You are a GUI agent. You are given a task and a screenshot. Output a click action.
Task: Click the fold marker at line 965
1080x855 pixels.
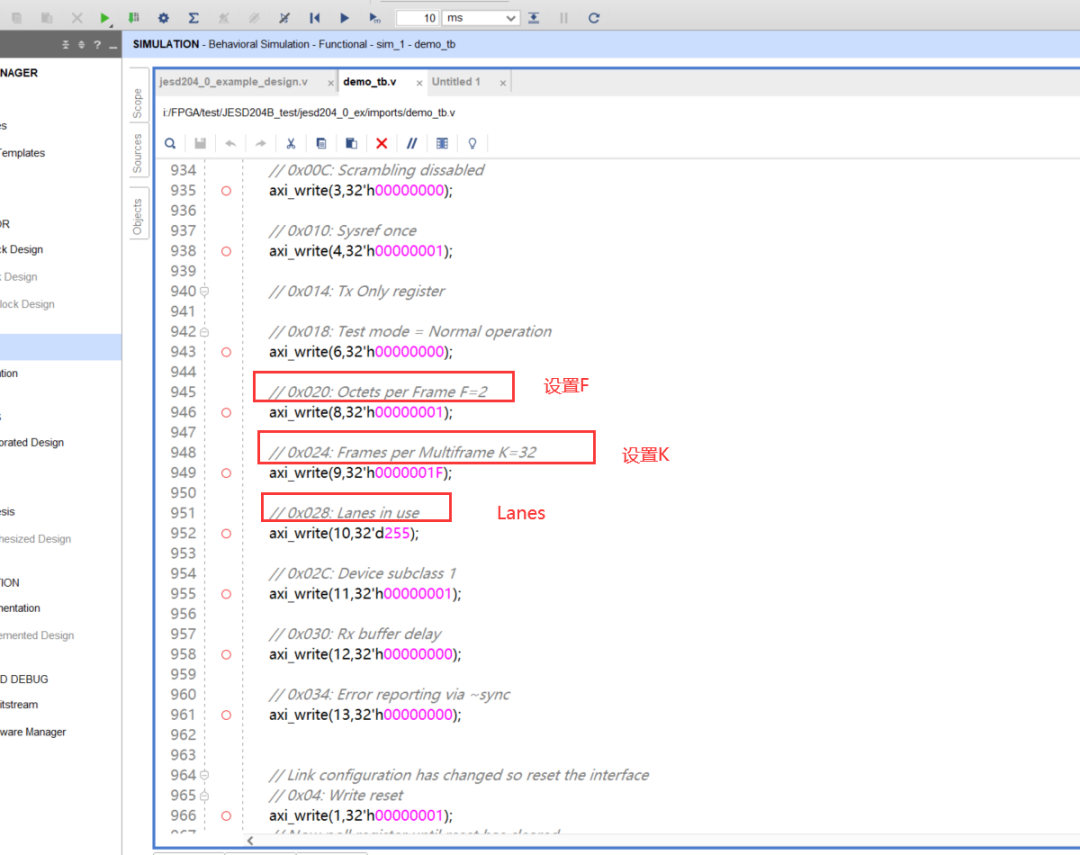[205, 796]
